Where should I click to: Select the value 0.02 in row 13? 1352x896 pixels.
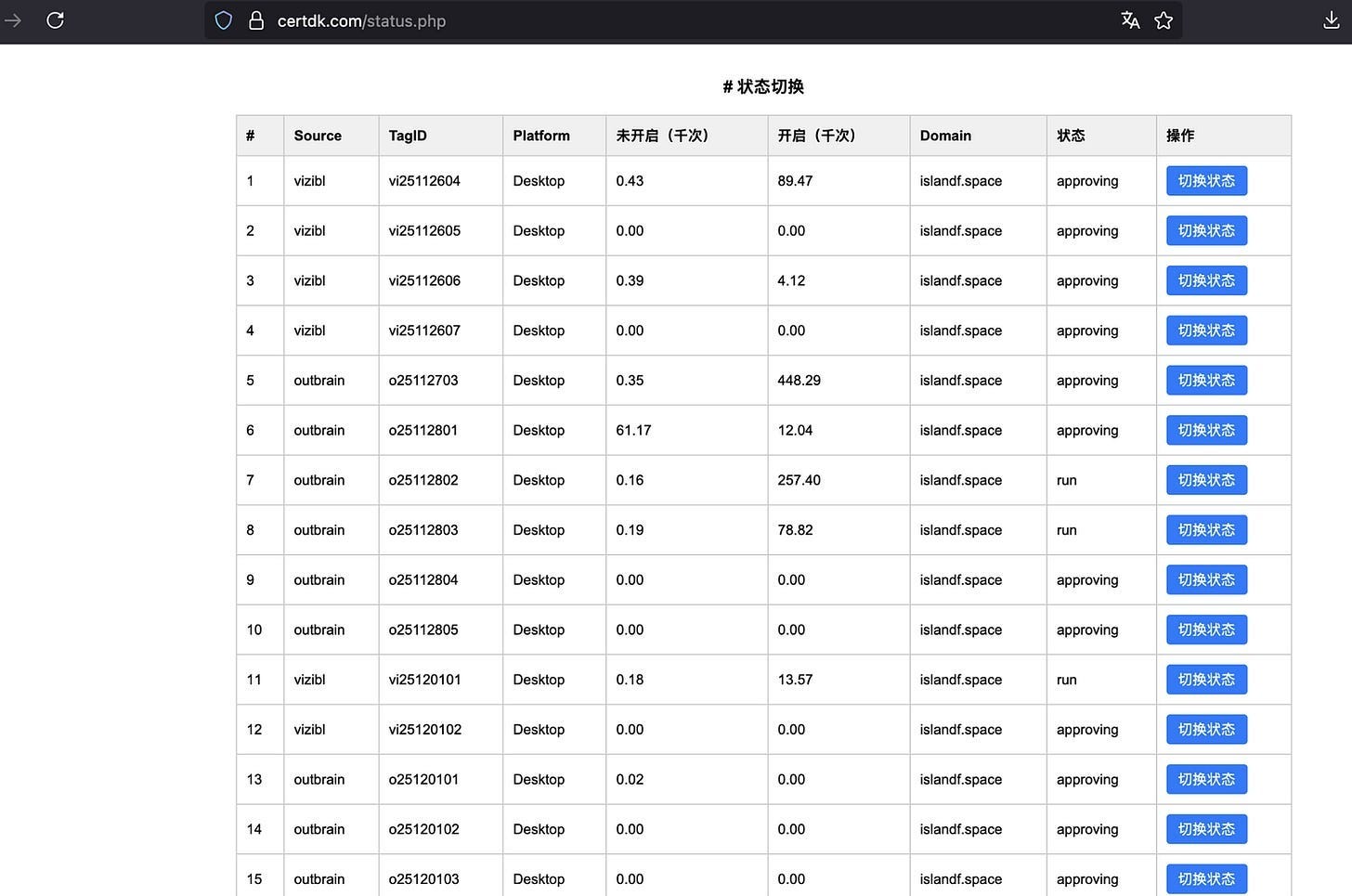pyautogui.click(x=630, y=780)
